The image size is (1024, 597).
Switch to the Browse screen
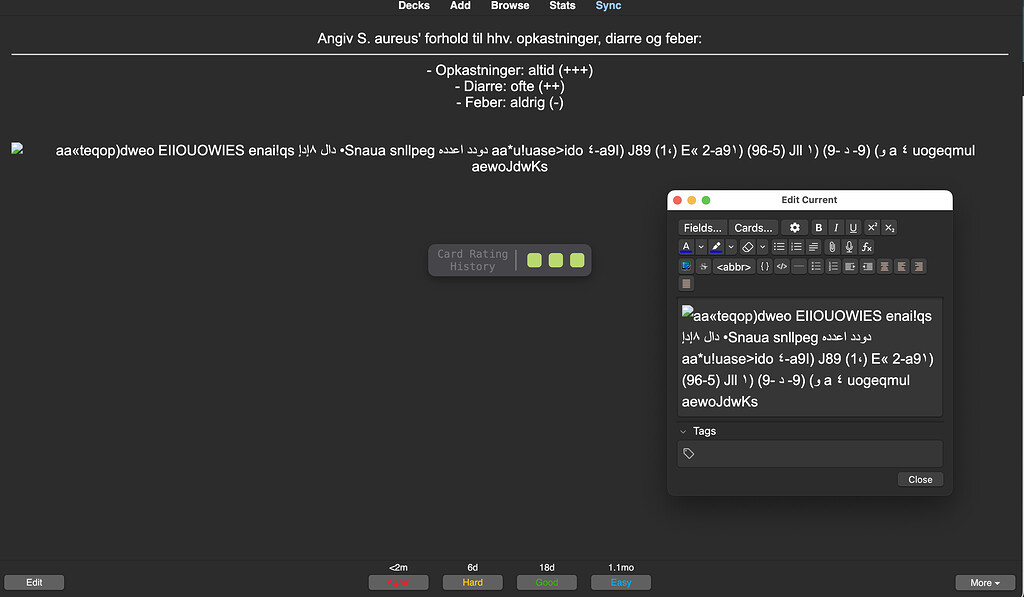[510, 6]
